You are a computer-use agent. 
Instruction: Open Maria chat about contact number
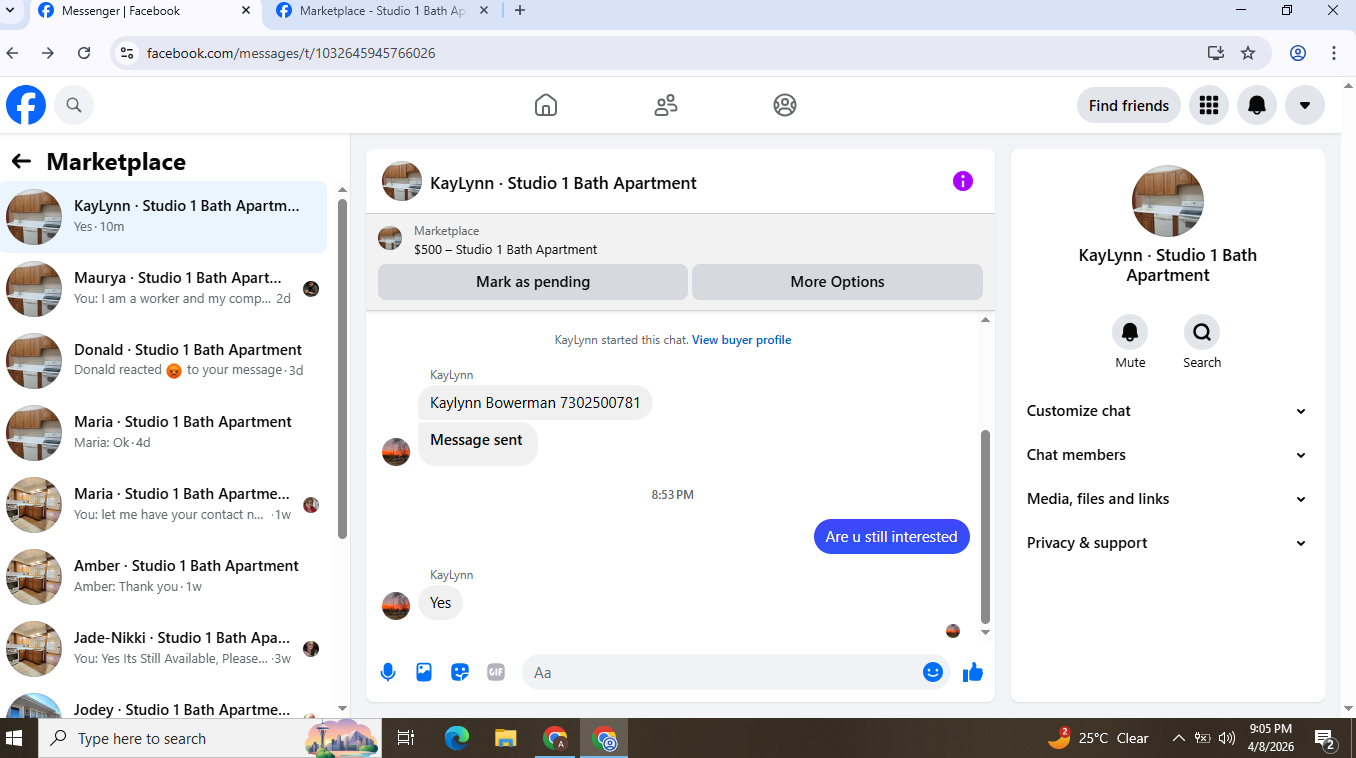pyautogui.click(x=164, y=505)
